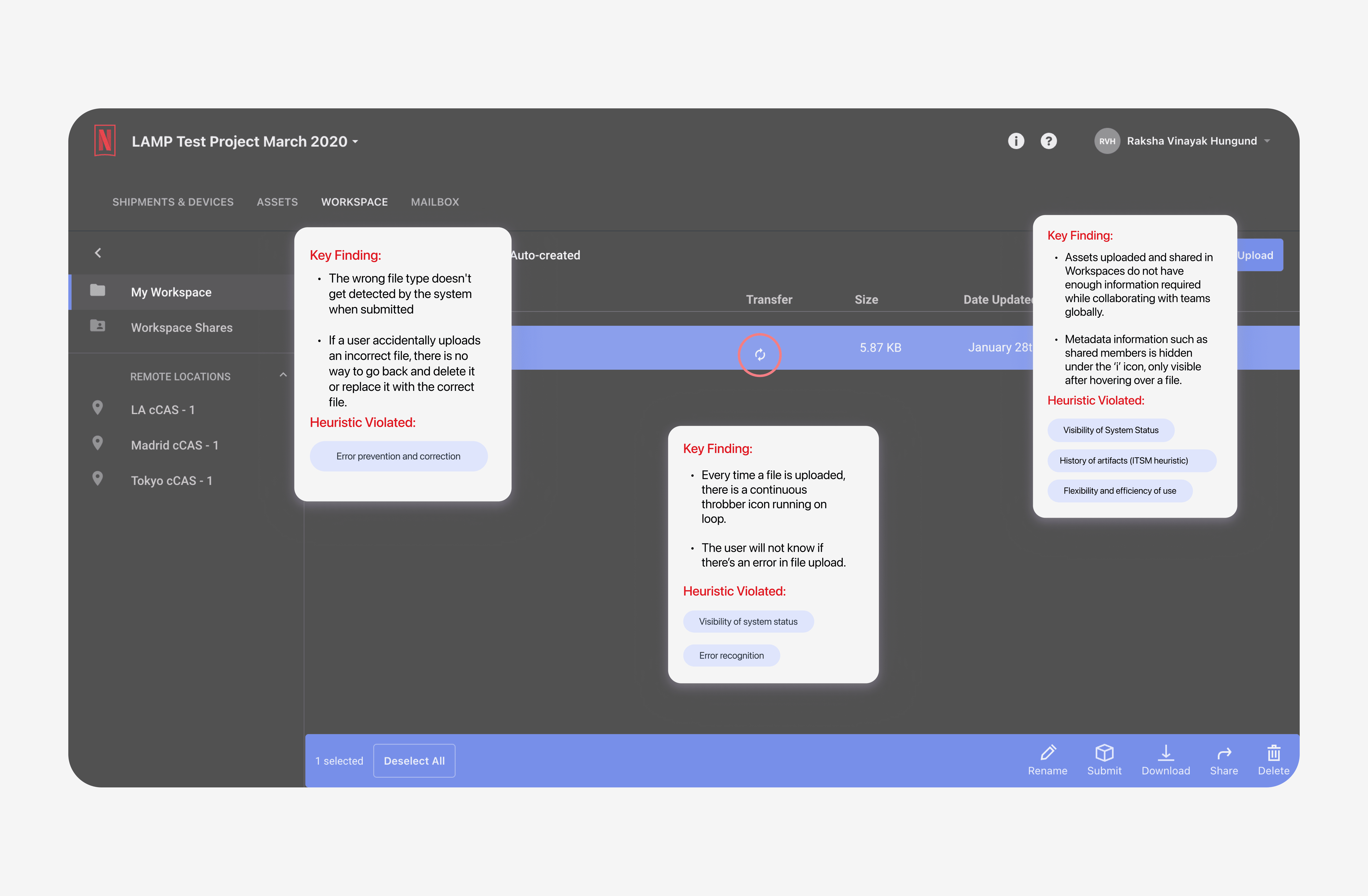Click the Download icon in action bar
Screen dimensions: 1368x896
coord(1165,753)
